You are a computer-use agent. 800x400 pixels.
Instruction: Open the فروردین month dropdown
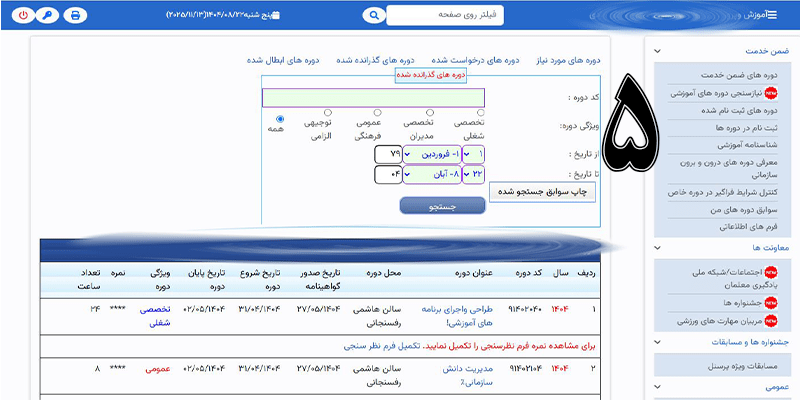click(432, 154)
